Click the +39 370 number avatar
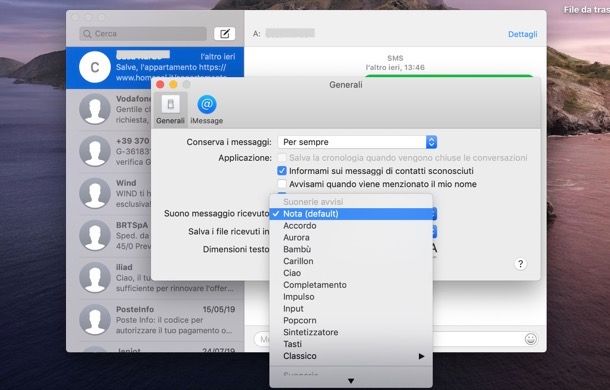Viewport: 610px width, 390px height. [95, 151]
